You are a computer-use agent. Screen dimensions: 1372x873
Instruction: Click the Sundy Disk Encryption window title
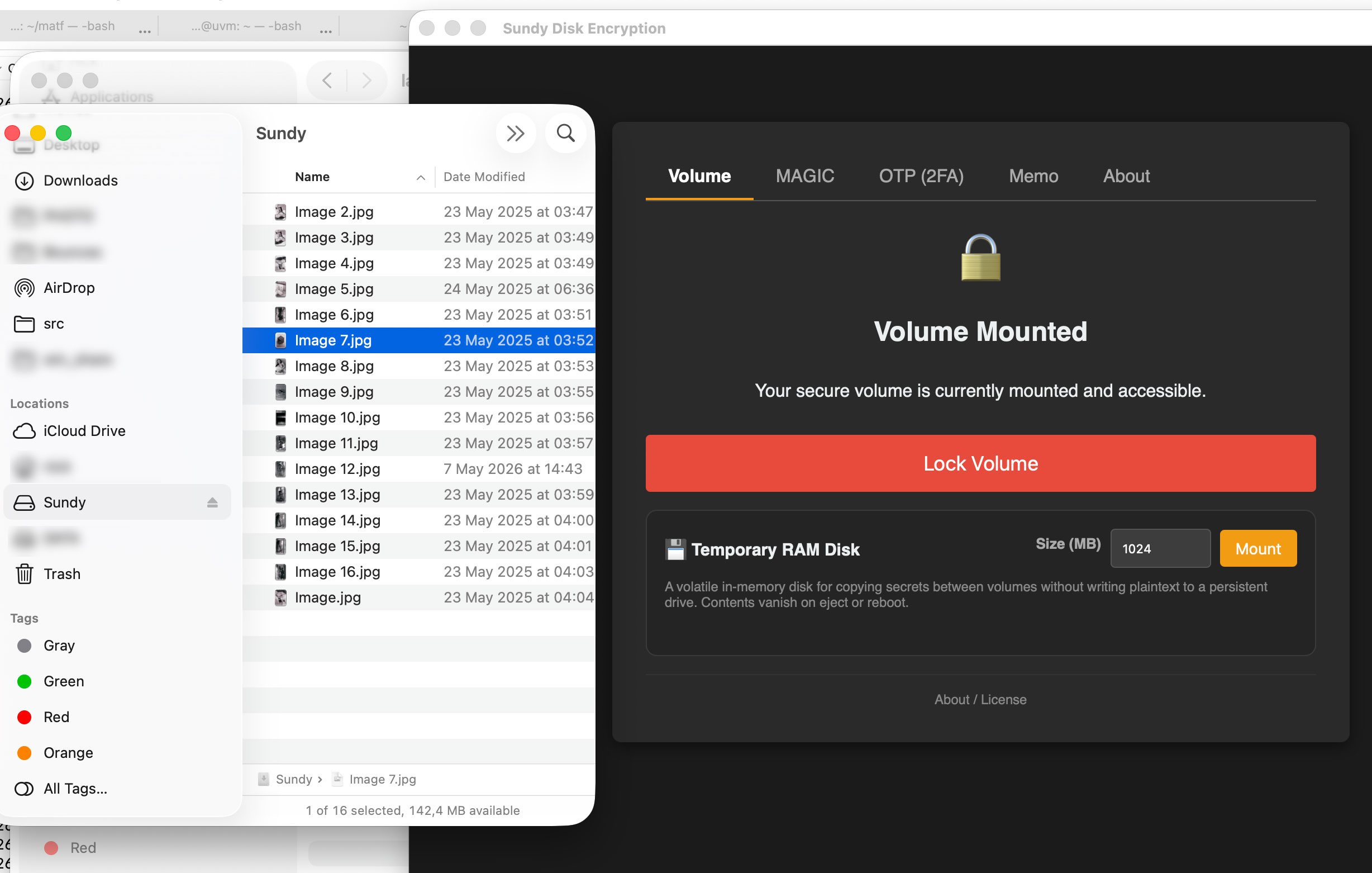pos(583,28)
